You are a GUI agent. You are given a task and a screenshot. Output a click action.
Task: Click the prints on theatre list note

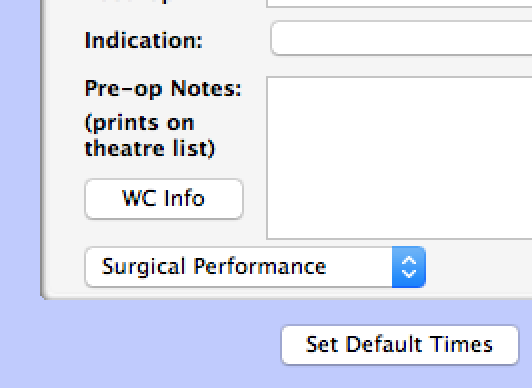(x=150, y=136)
